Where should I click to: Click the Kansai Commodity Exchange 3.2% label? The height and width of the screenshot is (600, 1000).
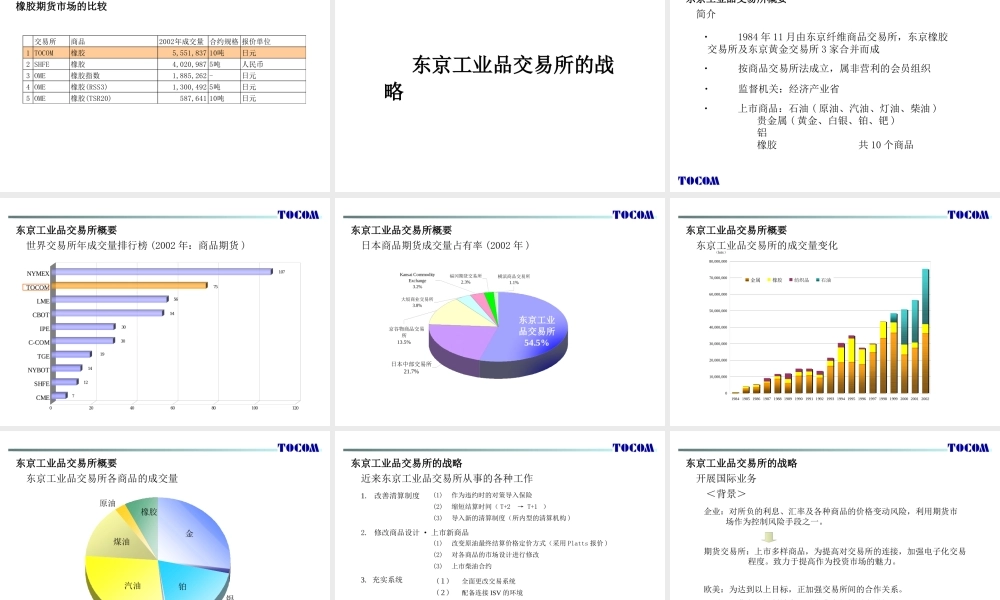(x=417, y=281)
